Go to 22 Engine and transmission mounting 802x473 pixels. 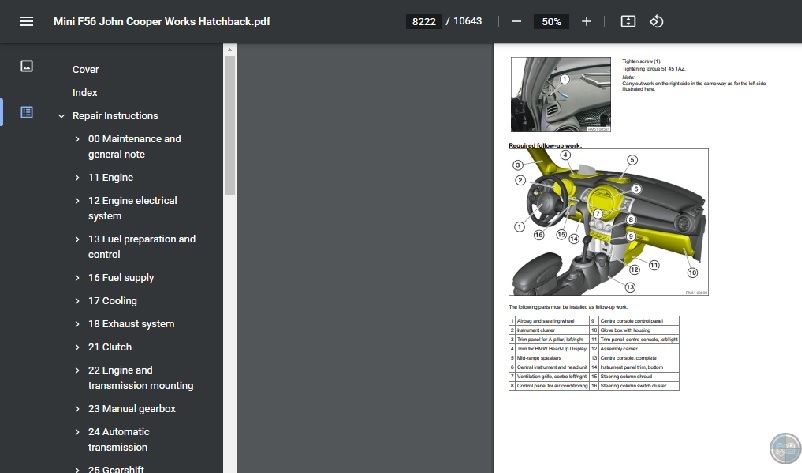[141, 378]
